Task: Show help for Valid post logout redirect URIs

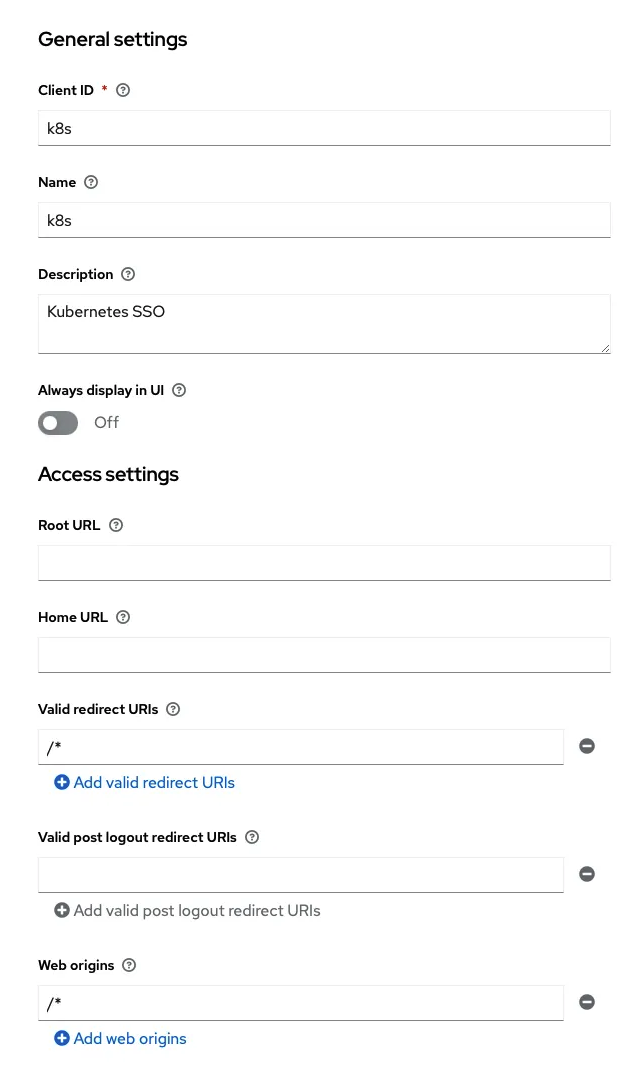Action: pos(252,836)
